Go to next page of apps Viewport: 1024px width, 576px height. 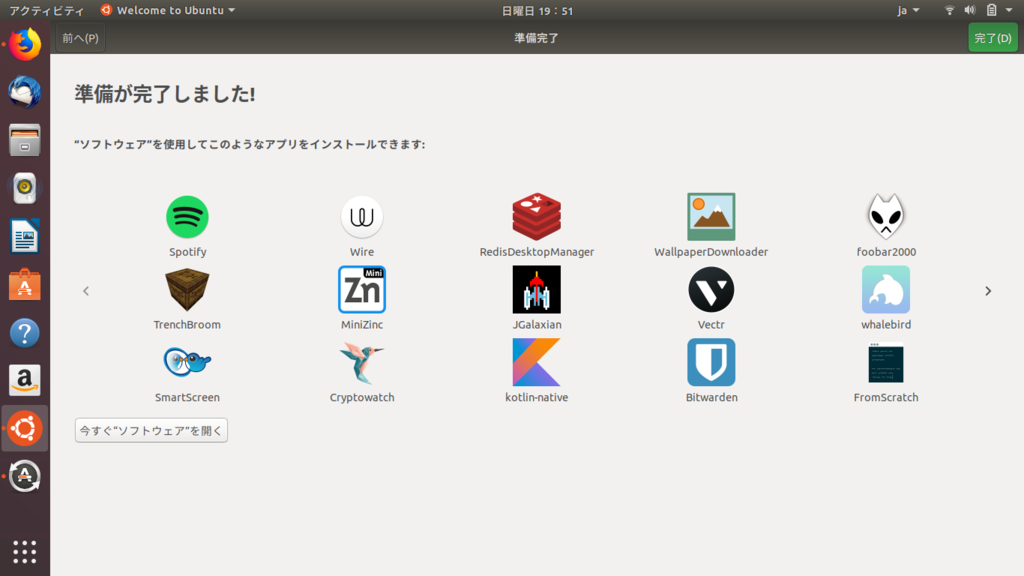pos(988,291)
